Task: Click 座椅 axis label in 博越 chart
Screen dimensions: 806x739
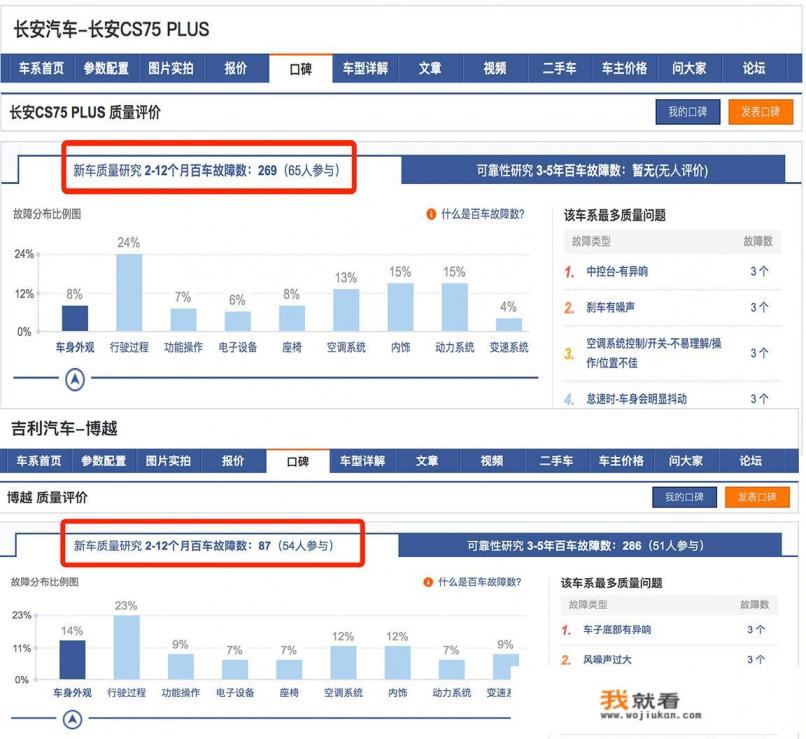Action: click(x=289, y=693)
